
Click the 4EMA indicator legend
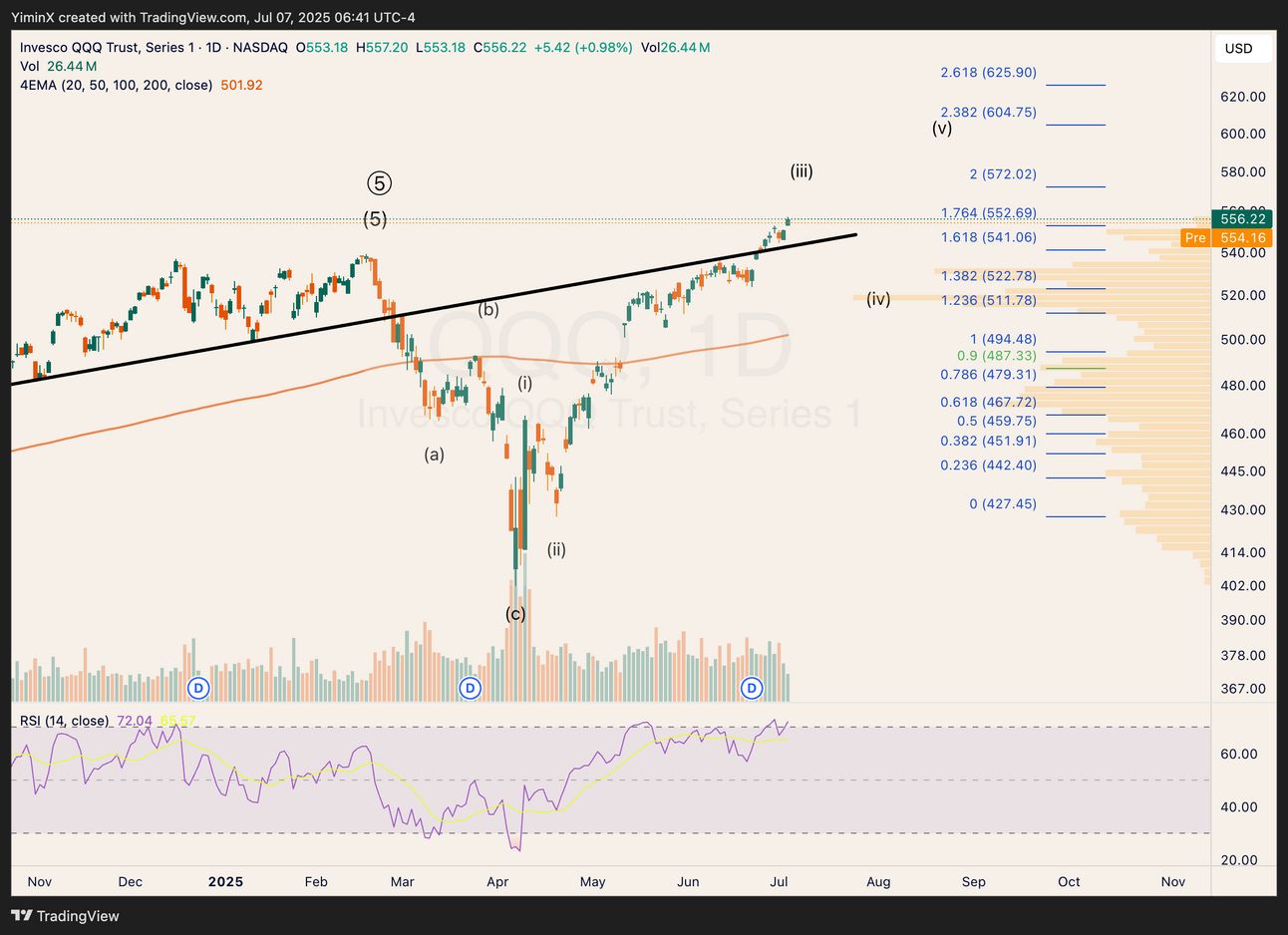(116, 85)
